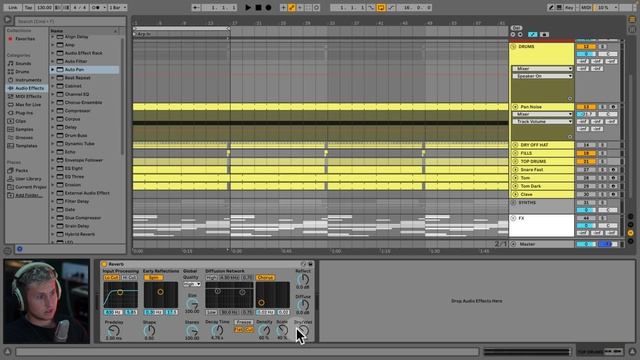Screen dimensions: 640x360
Task: Expand the Glue Compressor browser item
Action: click(53, 218)
